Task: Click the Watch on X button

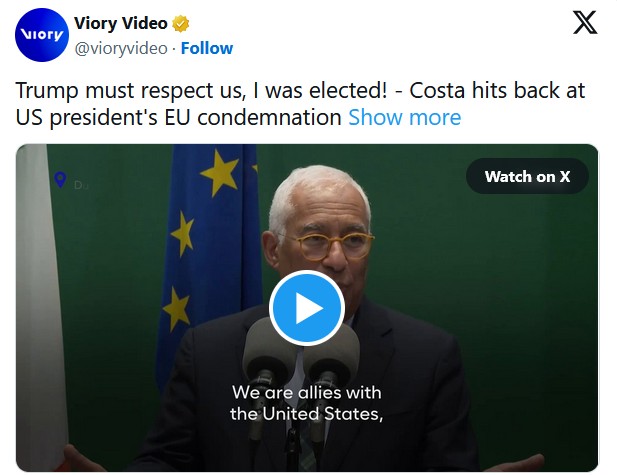Action: coord(527,177)
